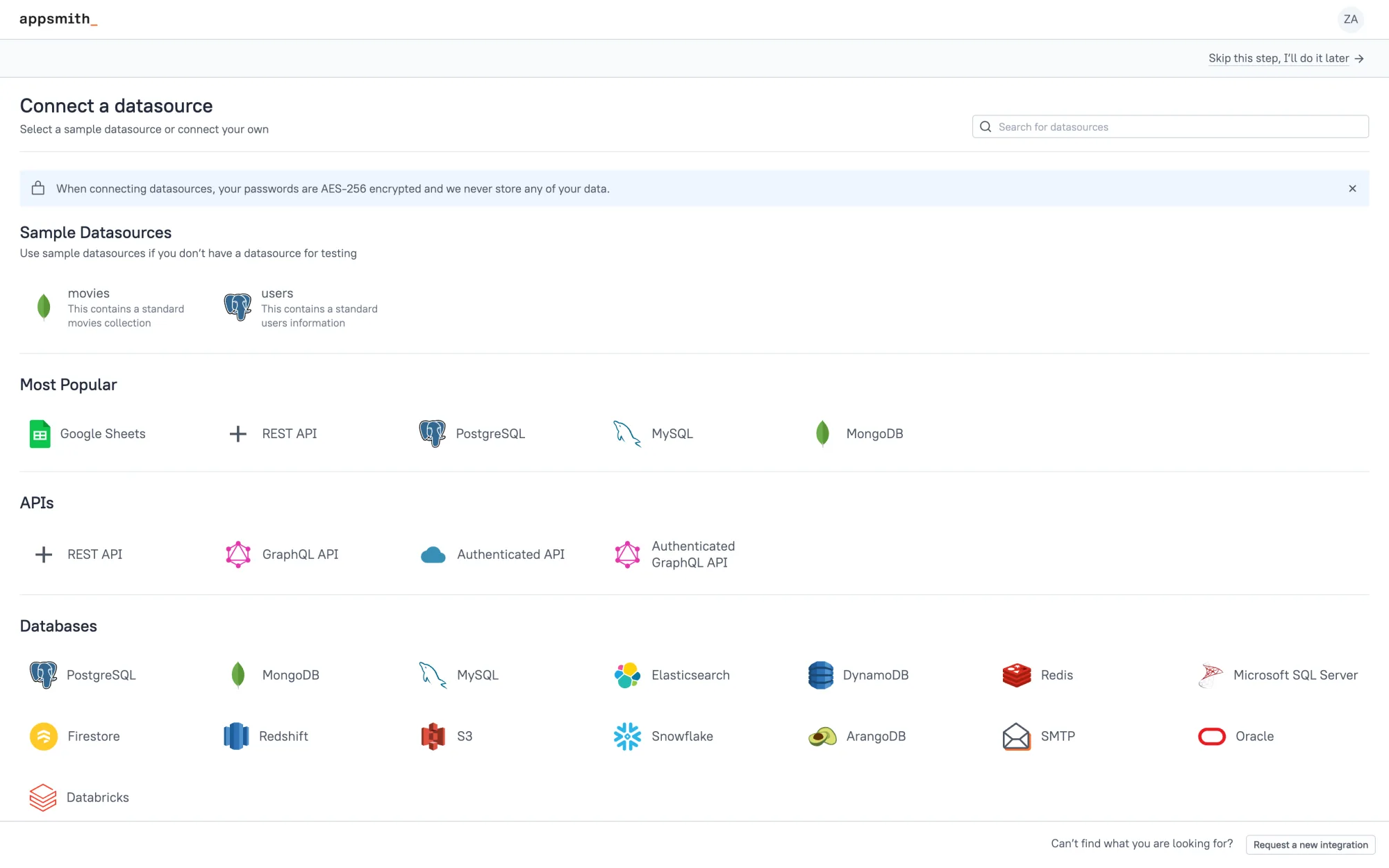Click the users sample datasource elephant icon
1389x868 pixels.
[x=238, y=307]
